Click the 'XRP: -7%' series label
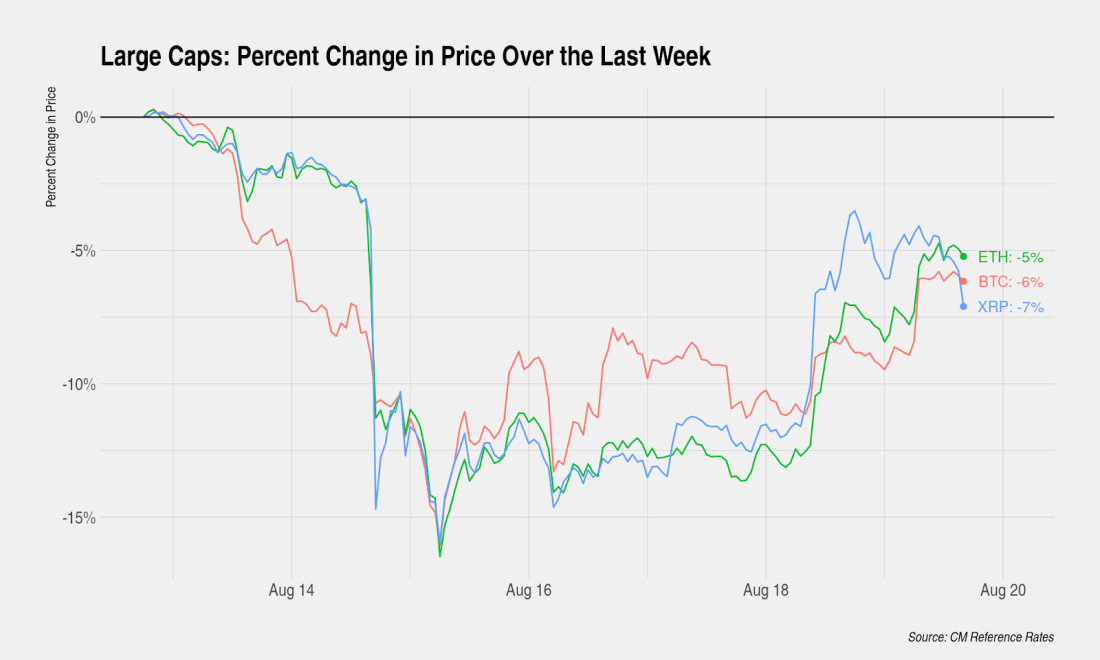This screenshot has height=660, width=1100. (1010, 308)
